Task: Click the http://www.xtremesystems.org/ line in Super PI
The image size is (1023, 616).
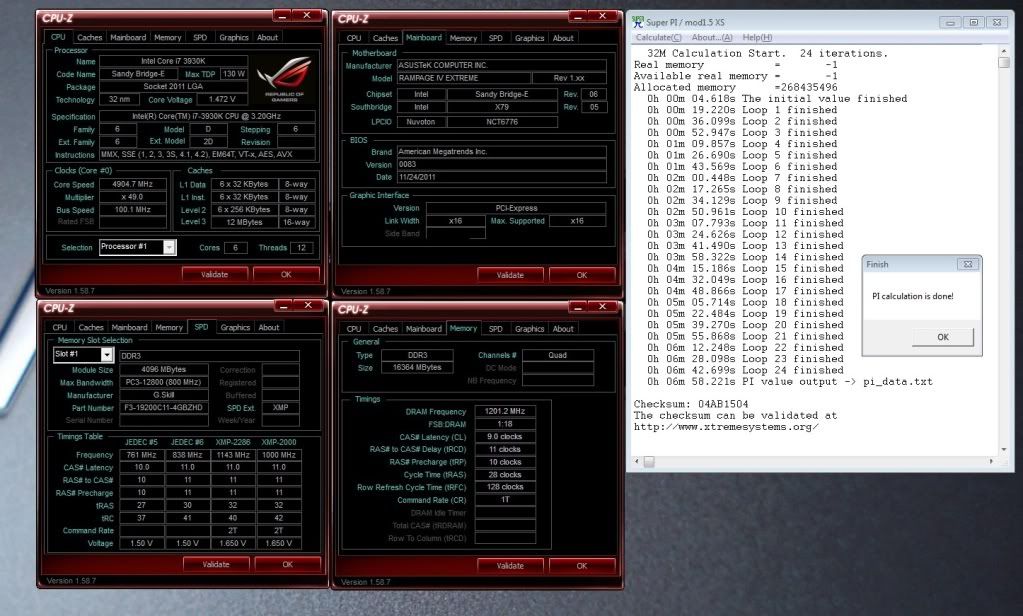Action: [725, 427]
